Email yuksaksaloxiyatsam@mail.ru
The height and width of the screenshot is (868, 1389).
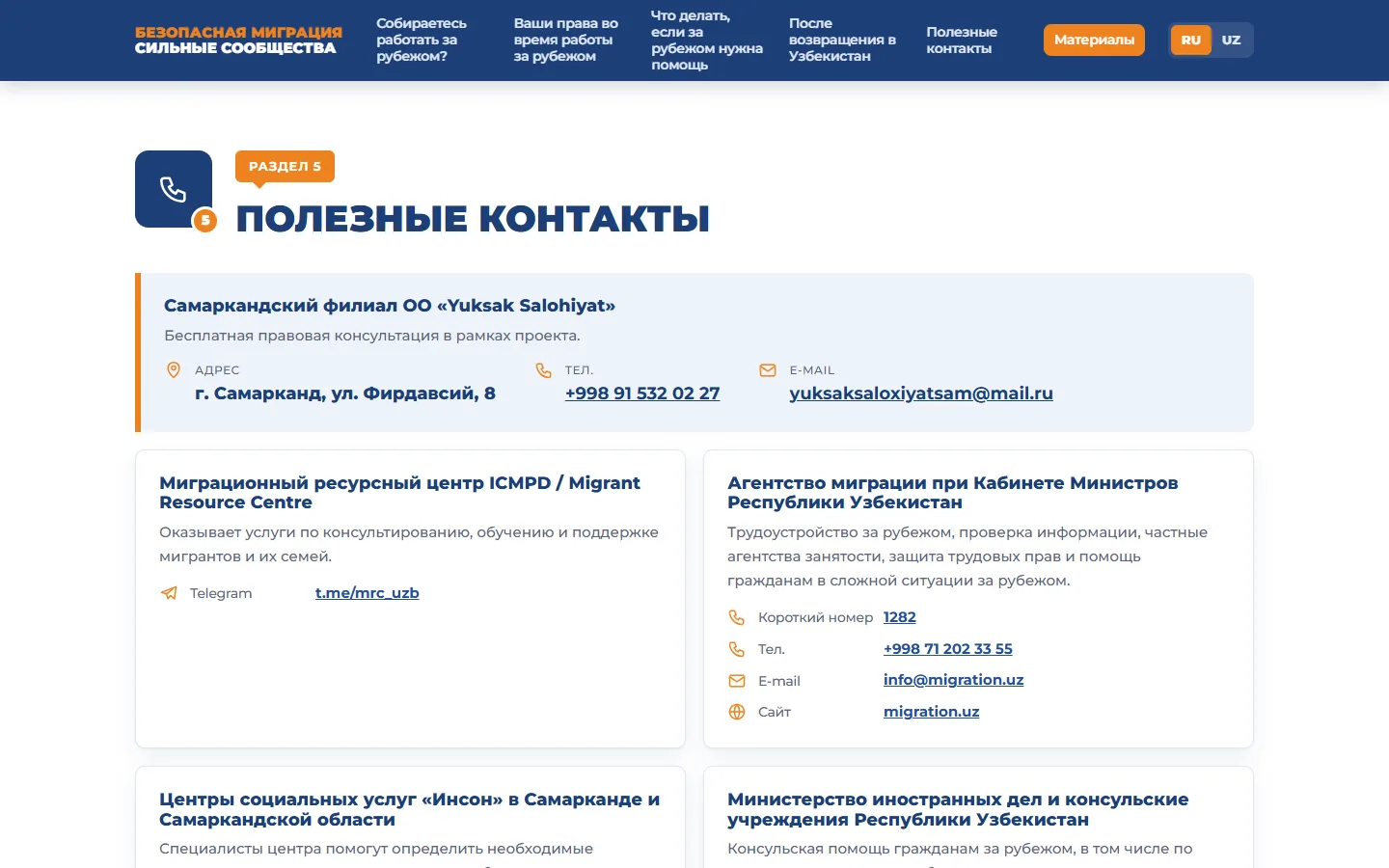click(921, 393)
